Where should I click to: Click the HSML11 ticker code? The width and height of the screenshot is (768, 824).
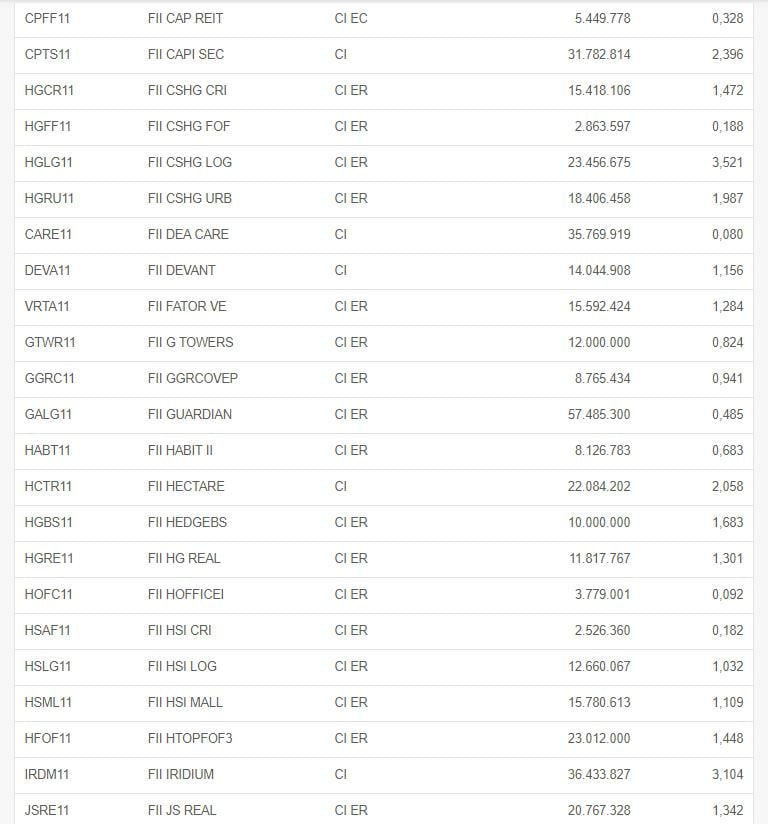(48, 703)
